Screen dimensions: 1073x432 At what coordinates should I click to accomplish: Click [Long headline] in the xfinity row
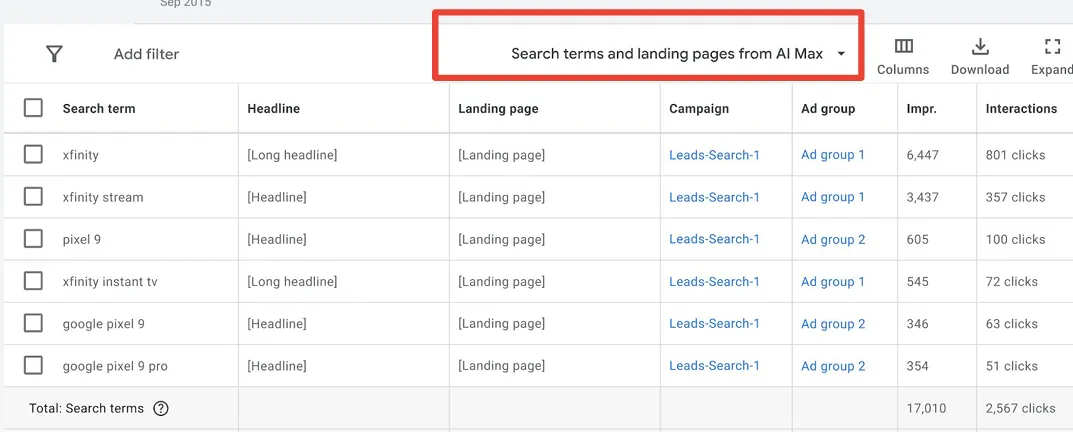coord(292,155)
